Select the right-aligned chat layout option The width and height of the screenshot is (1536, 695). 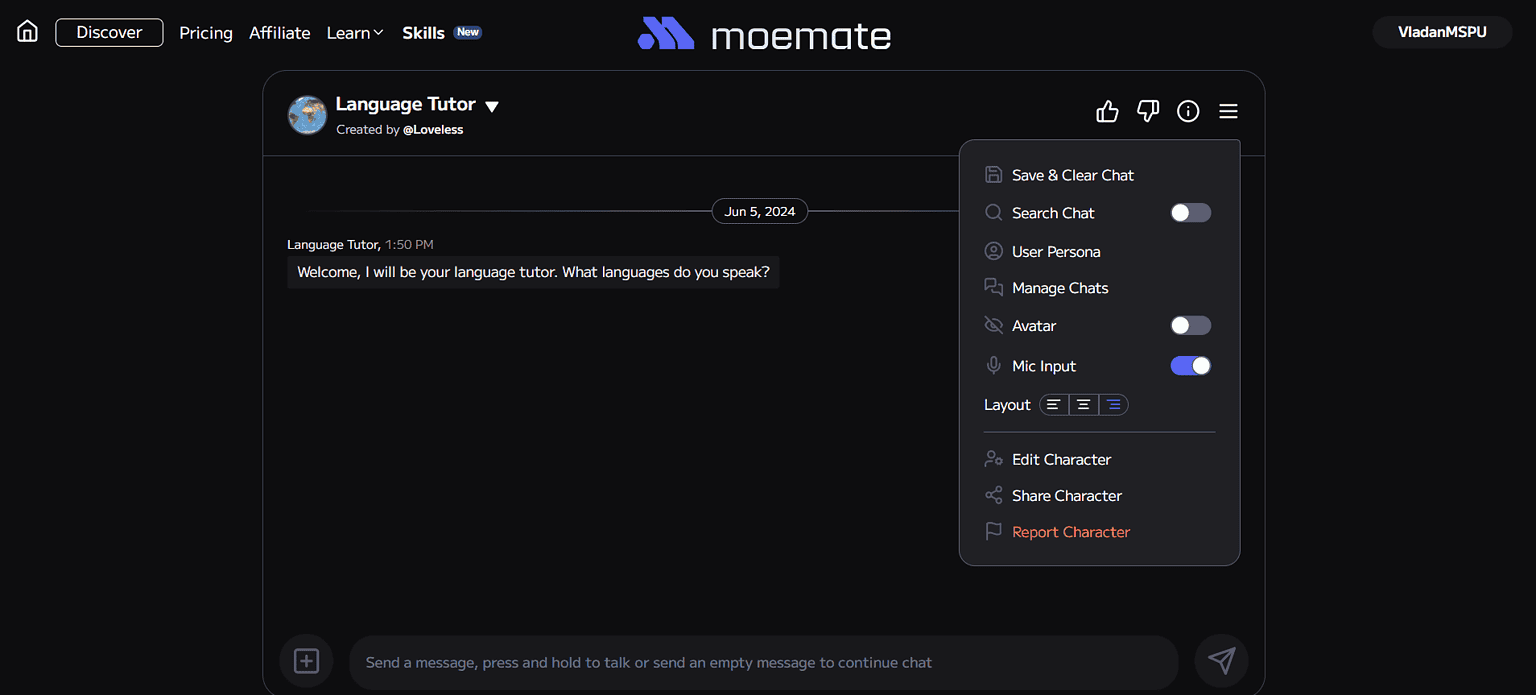[1113, 404]
